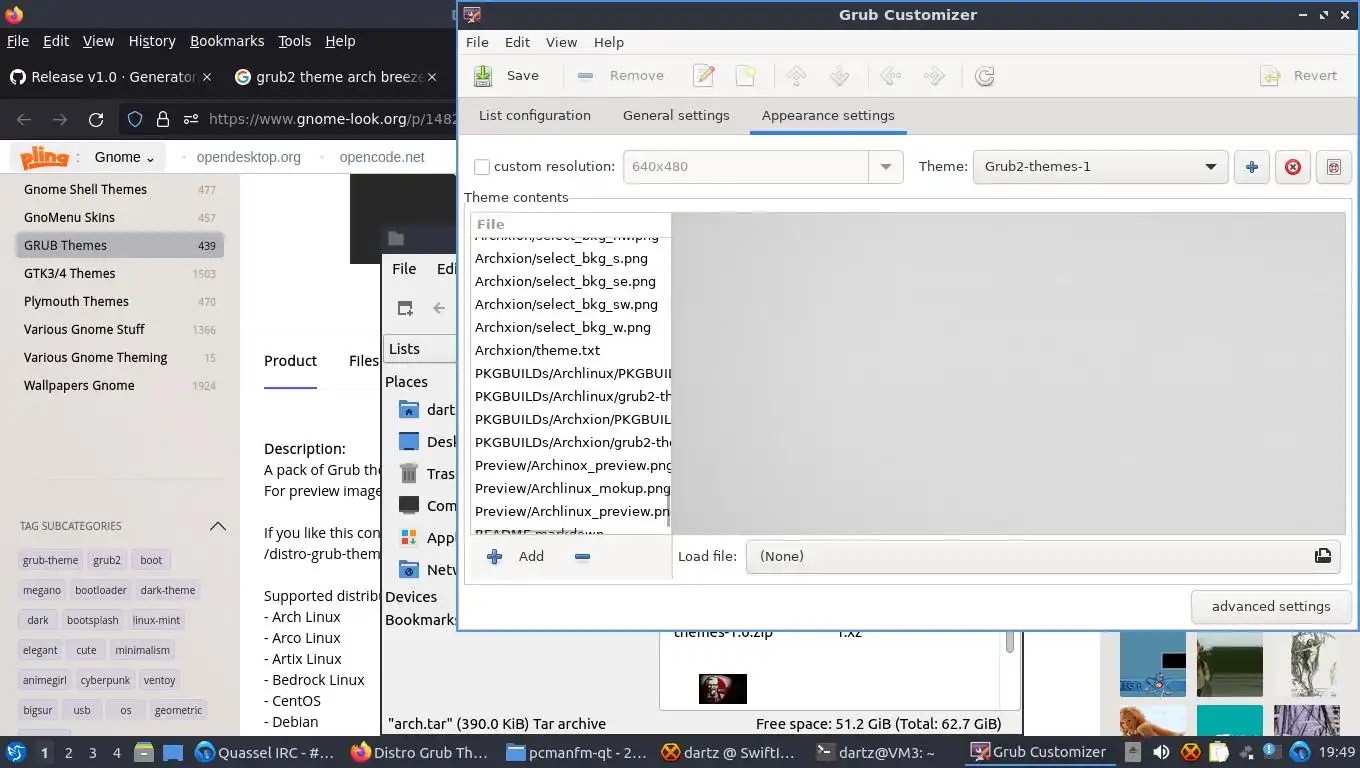Image resolution: width=1360 pixels, height=768 pixels.
Task: Add a new theme with blue plus
Action: tap(1251, 167)
